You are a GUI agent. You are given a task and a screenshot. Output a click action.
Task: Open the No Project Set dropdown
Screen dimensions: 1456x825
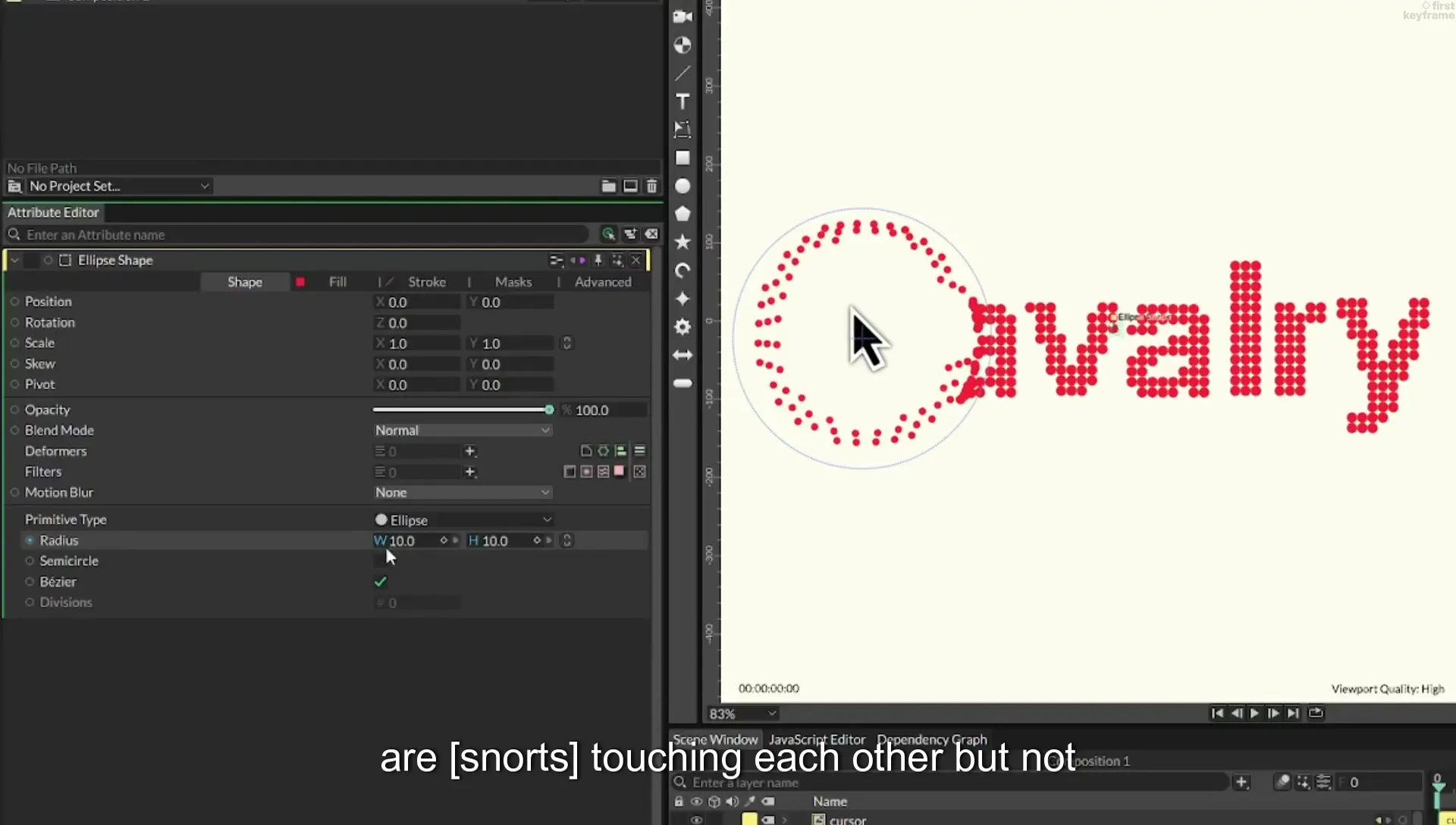[119, 186]
